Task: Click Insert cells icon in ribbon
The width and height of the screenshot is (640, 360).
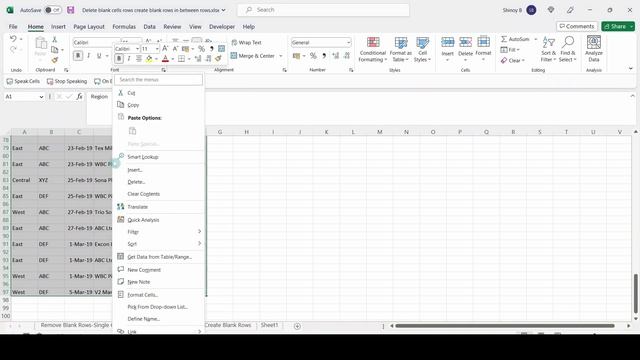Action: point(447,42)
